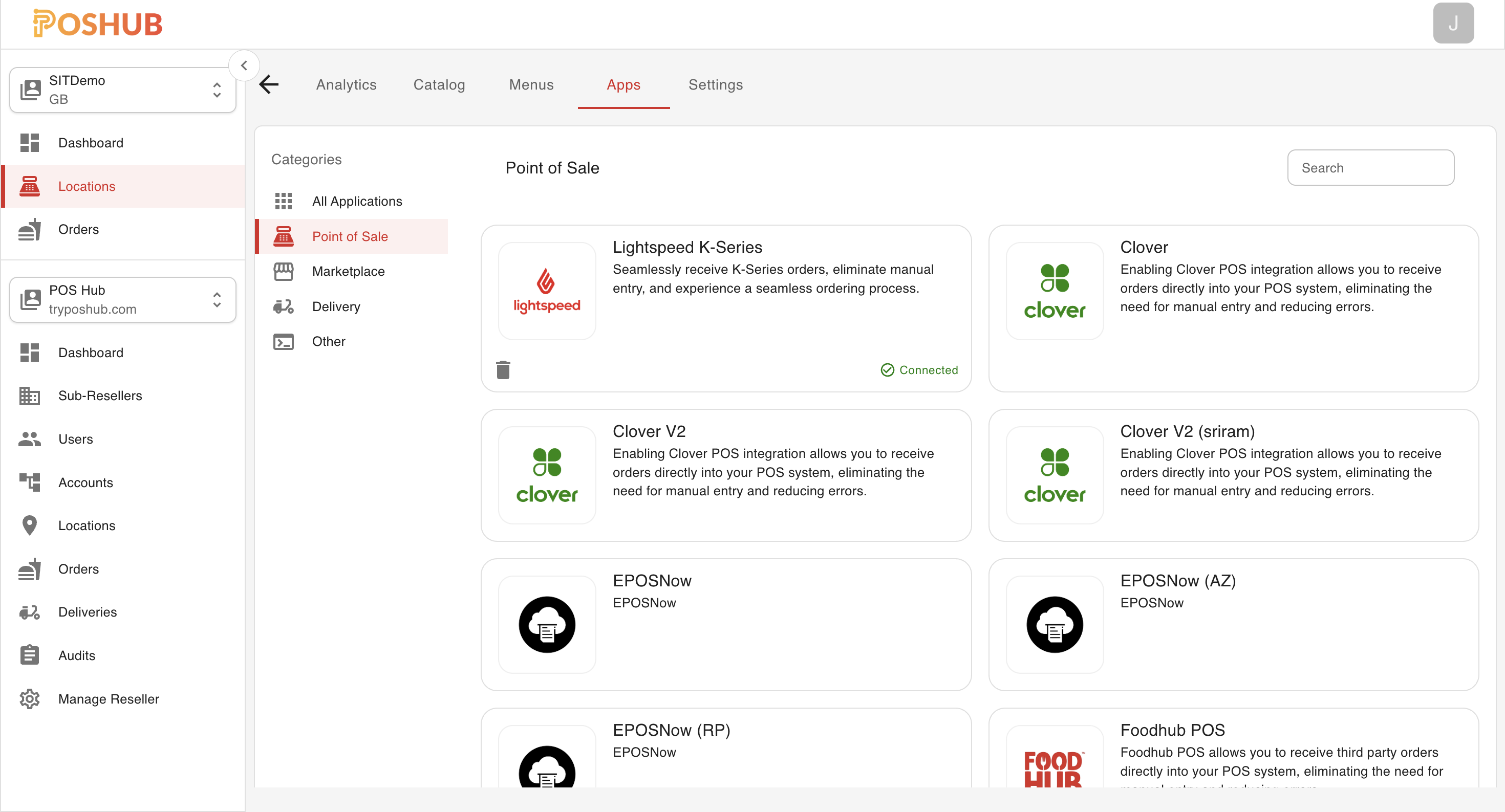Screen dimensions: 1505x812
Task: Click the POSHUB logo
Action: click(97, 24)
